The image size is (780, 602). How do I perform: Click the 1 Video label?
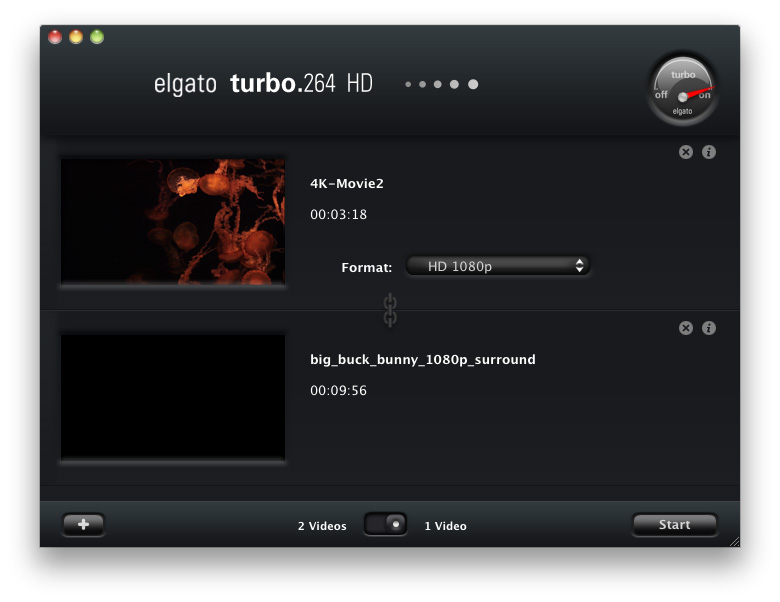(x=445, y=526)
